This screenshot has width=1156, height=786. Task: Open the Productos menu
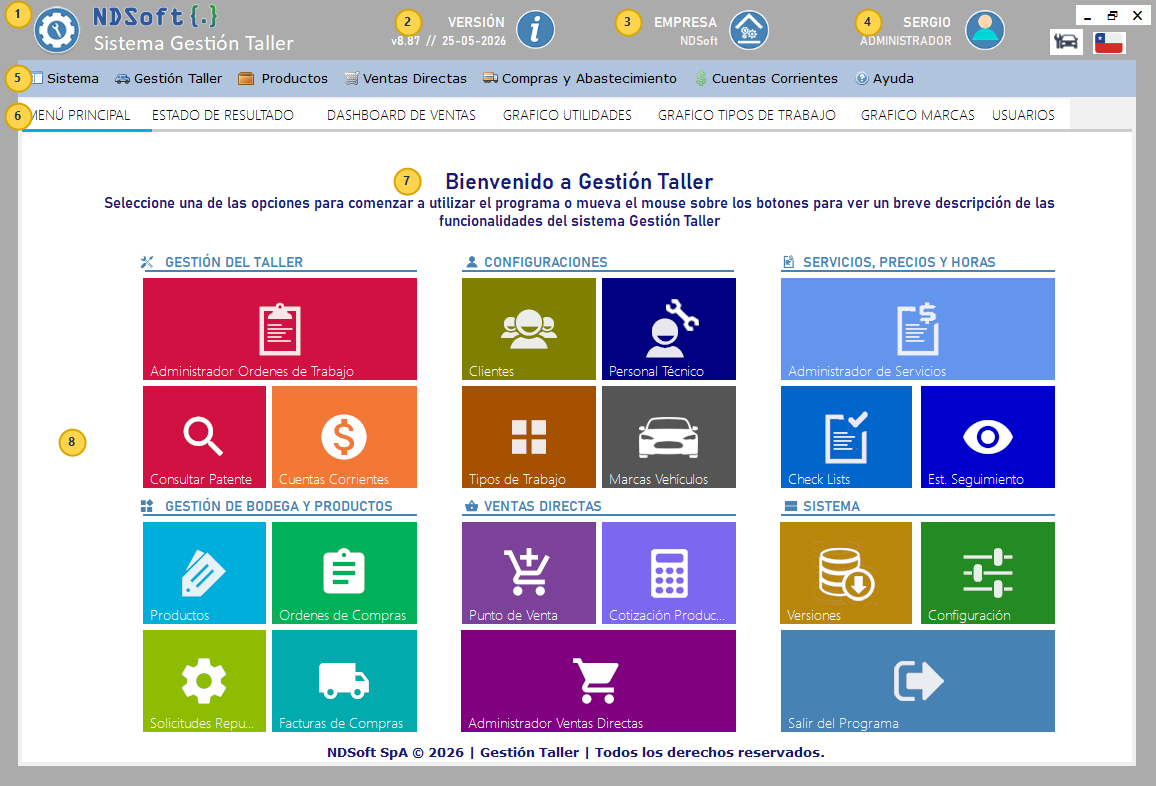pos(283,78)
